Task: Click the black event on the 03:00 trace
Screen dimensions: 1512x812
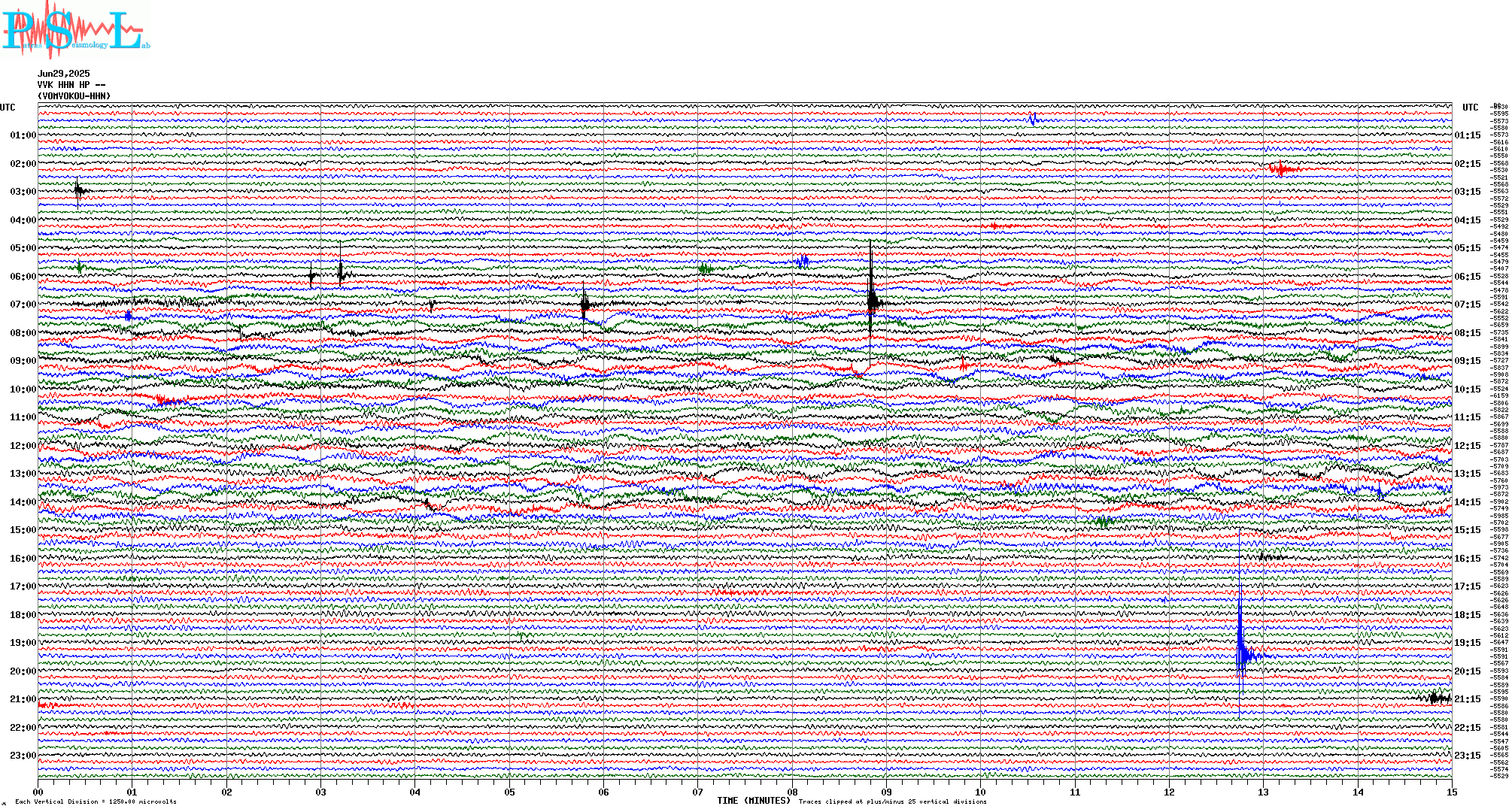Action: coord(79,190)
